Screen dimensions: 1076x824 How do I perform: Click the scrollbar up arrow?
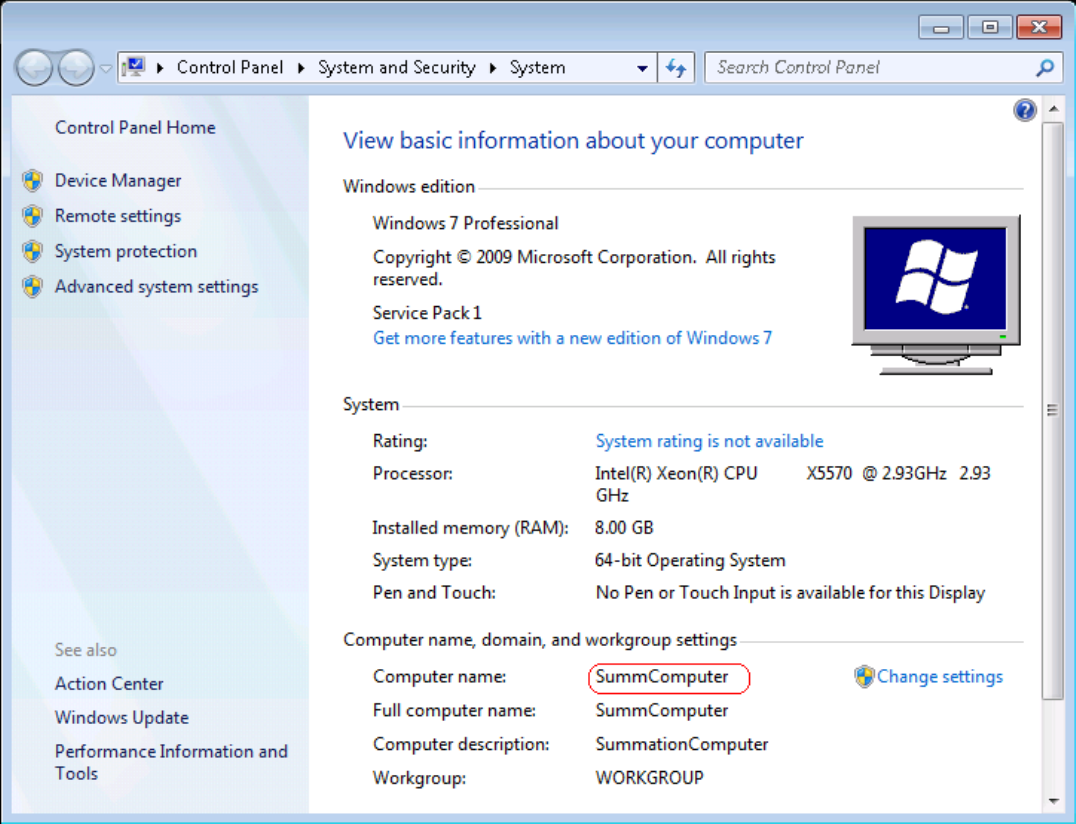[x=1053, y=110]
